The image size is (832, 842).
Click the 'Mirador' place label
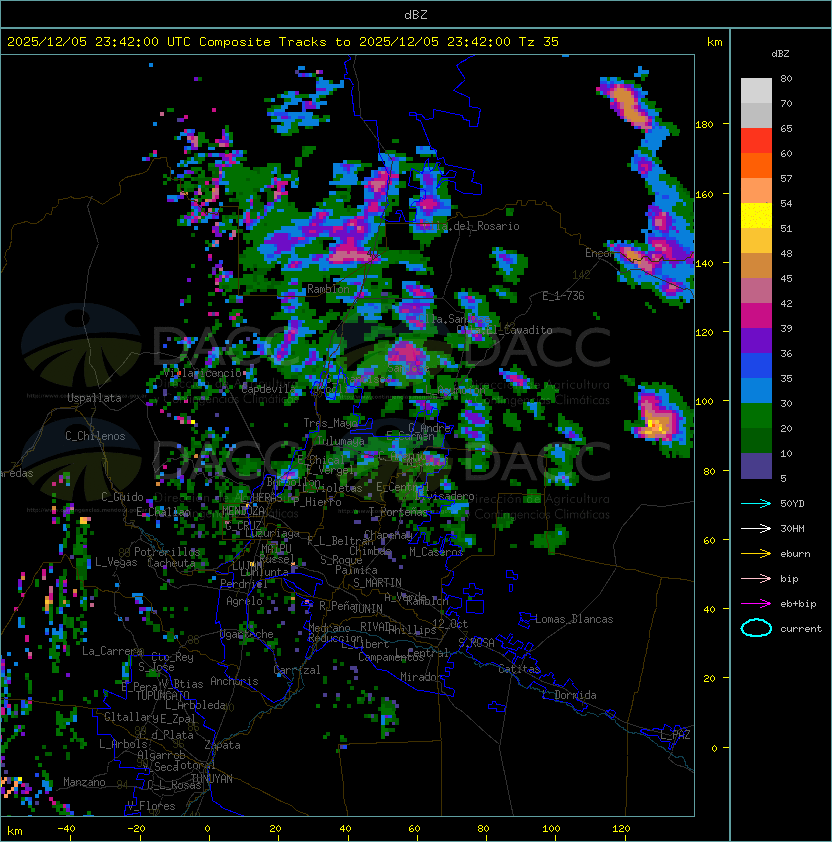[422, 677]
